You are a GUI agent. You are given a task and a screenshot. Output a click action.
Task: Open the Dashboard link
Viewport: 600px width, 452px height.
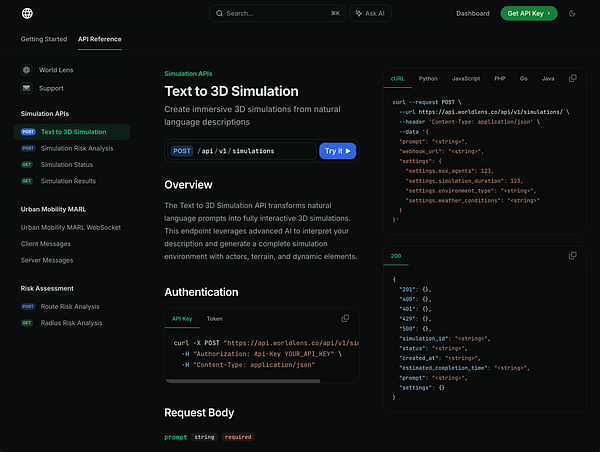(x=473, y=13)
